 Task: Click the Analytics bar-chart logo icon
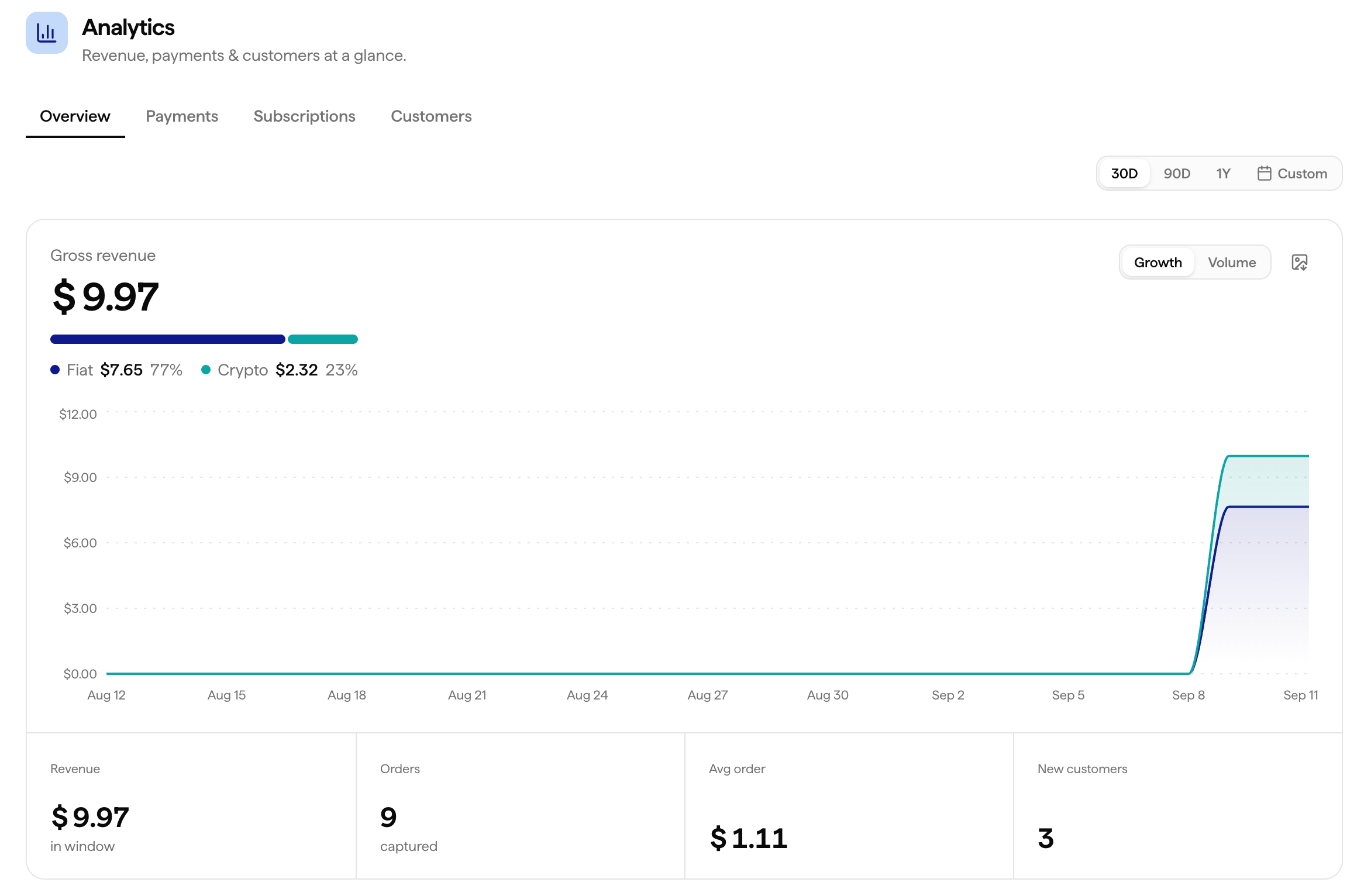click(x=47, y=33)
